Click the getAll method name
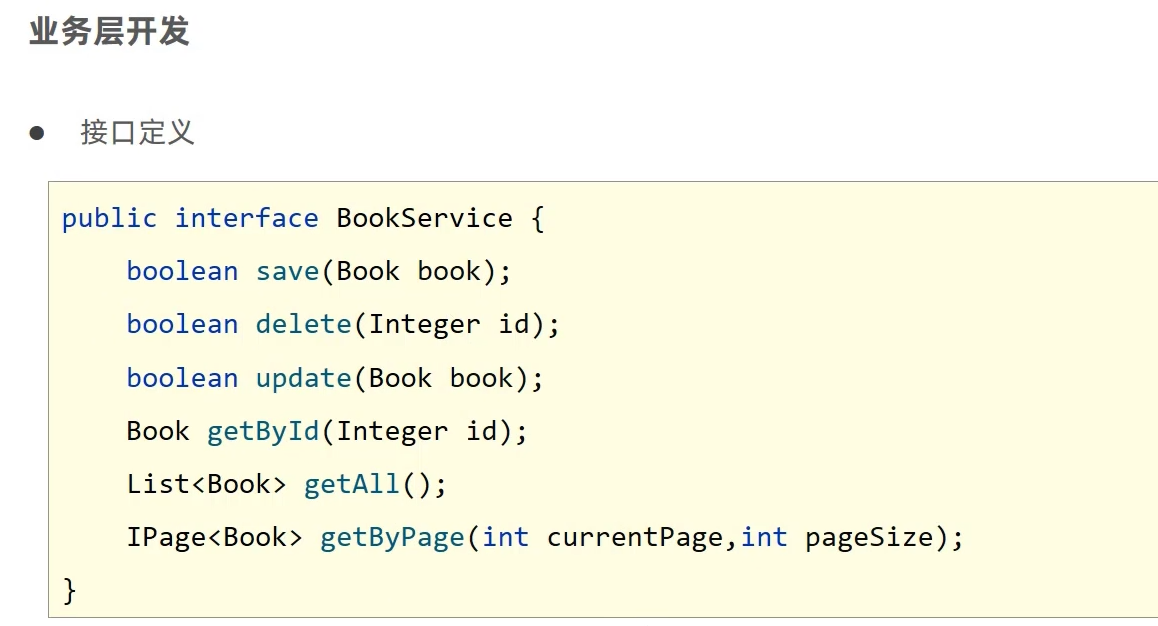 pos(351,485)
